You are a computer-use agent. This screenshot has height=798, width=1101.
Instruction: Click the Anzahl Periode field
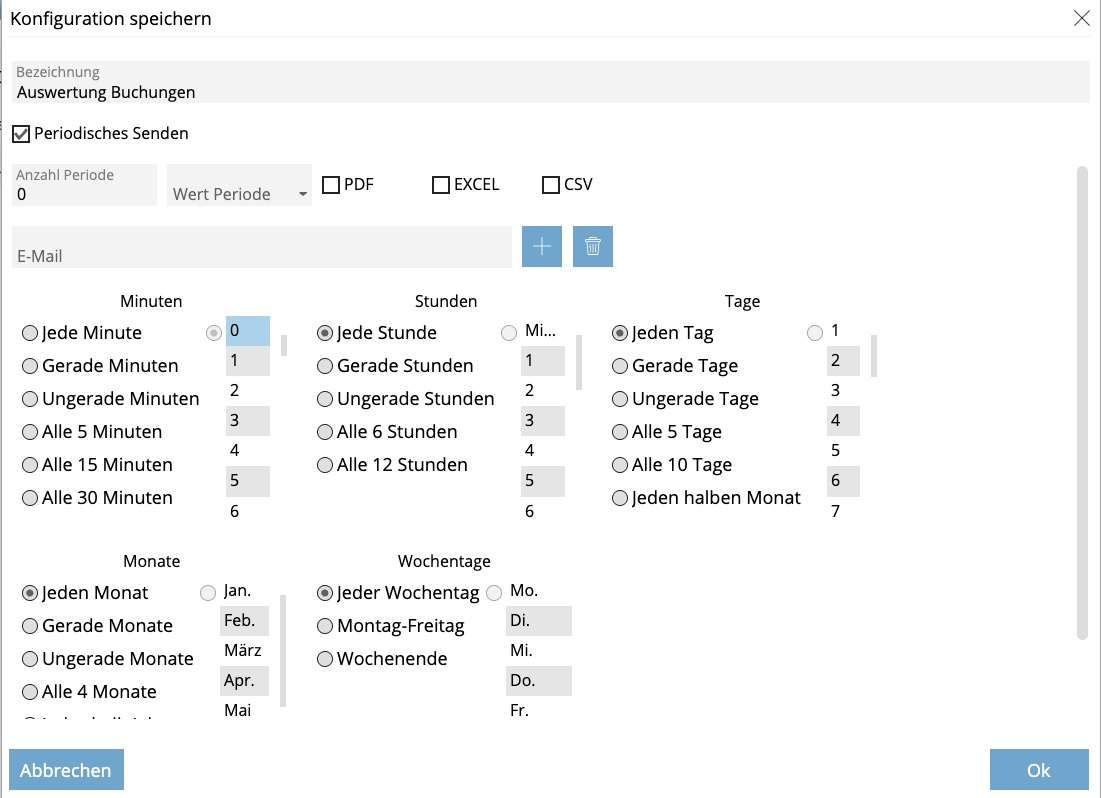(85, 193)
